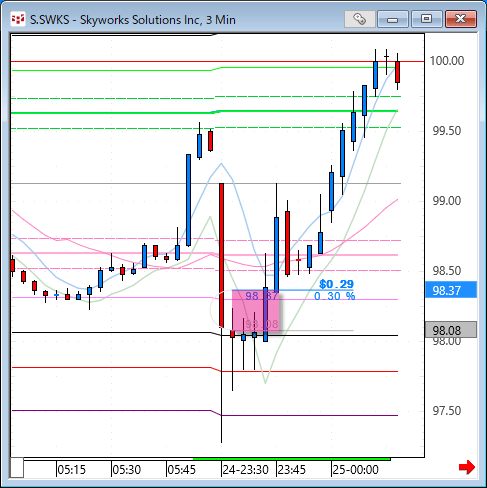This screenshot has height=488, width=487.
Task: Click the gray 98.08 price marker
Action: coord(451,330)
